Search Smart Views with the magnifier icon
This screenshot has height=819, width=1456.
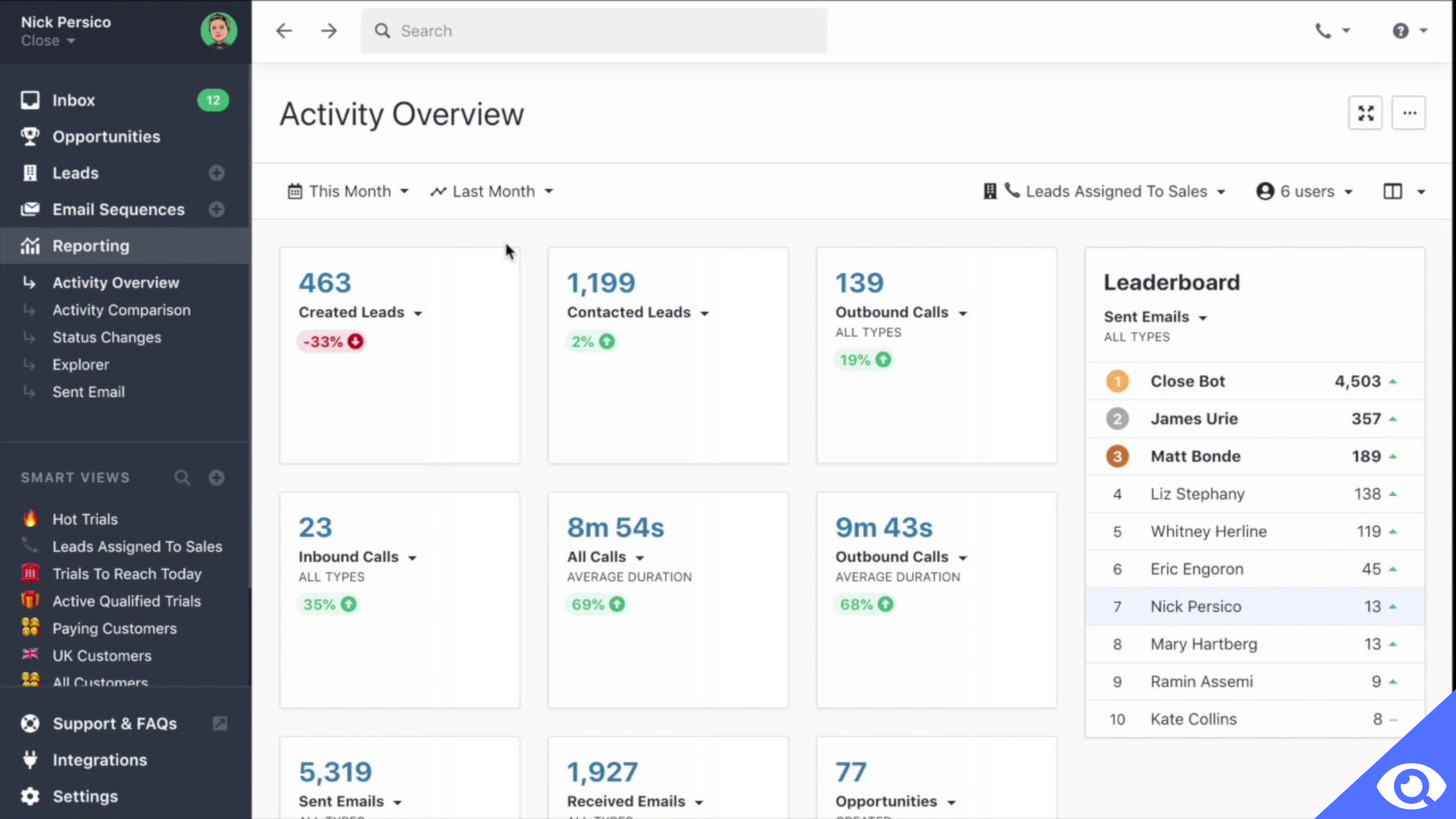(x=182, y=477)
